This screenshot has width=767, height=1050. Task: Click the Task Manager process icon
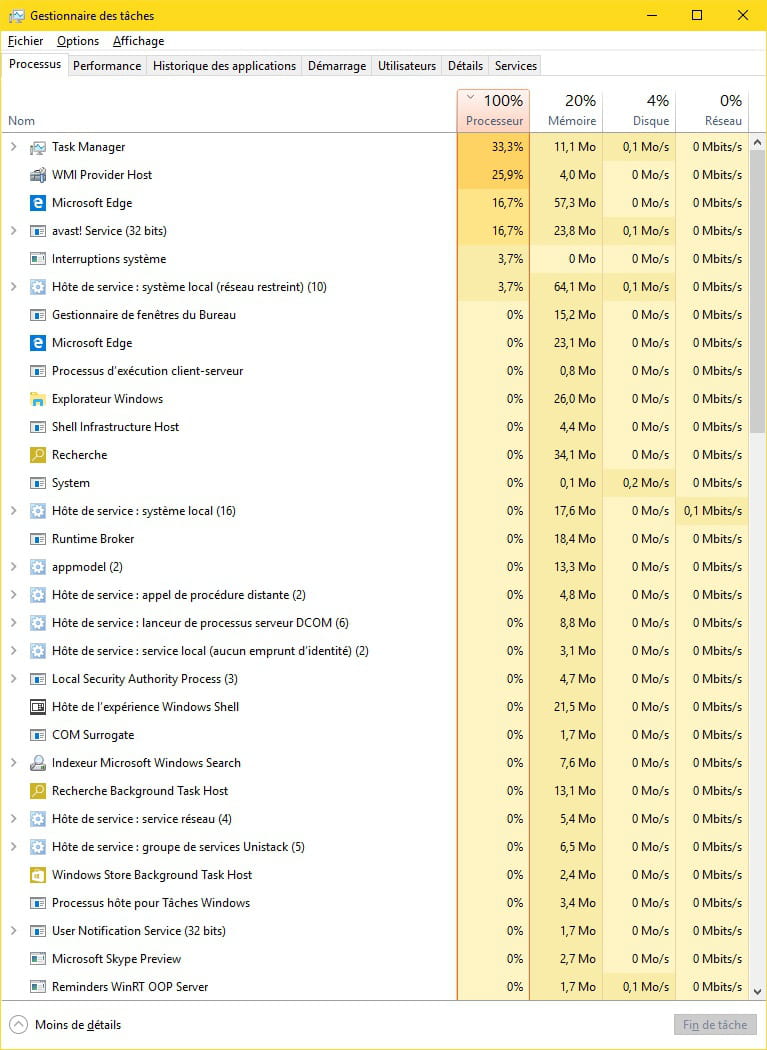pyautogui.click(x=38, y=147)
